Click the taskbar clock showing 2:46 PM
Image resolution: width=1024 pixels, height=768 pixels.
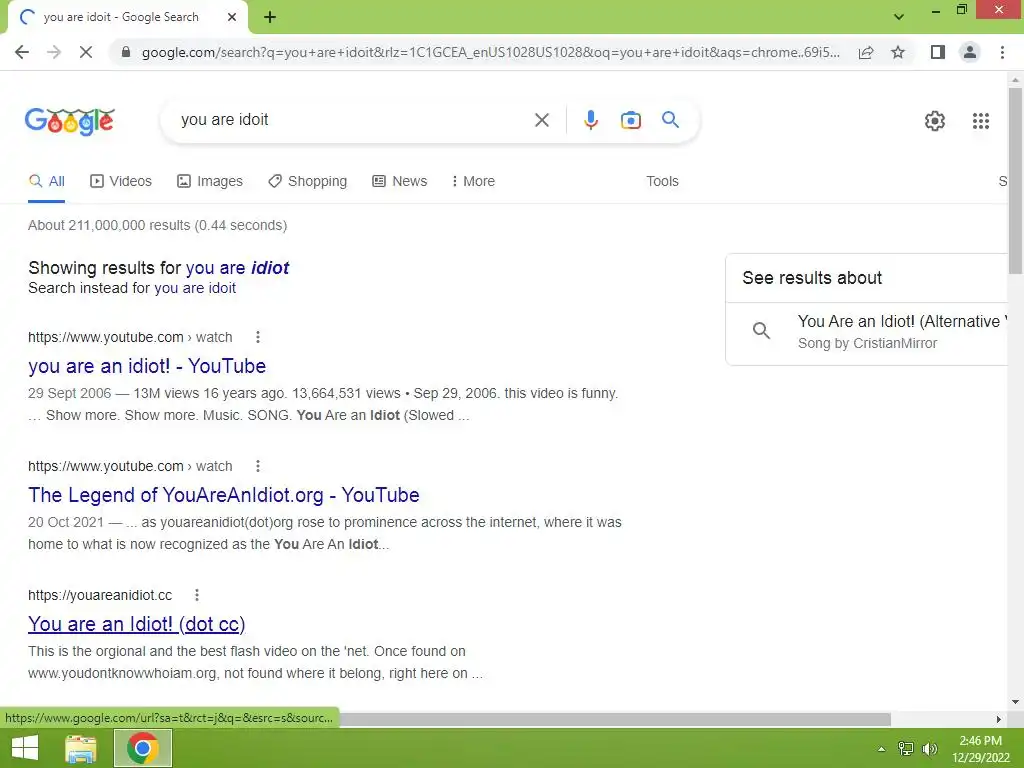click(x=980, y=749)
